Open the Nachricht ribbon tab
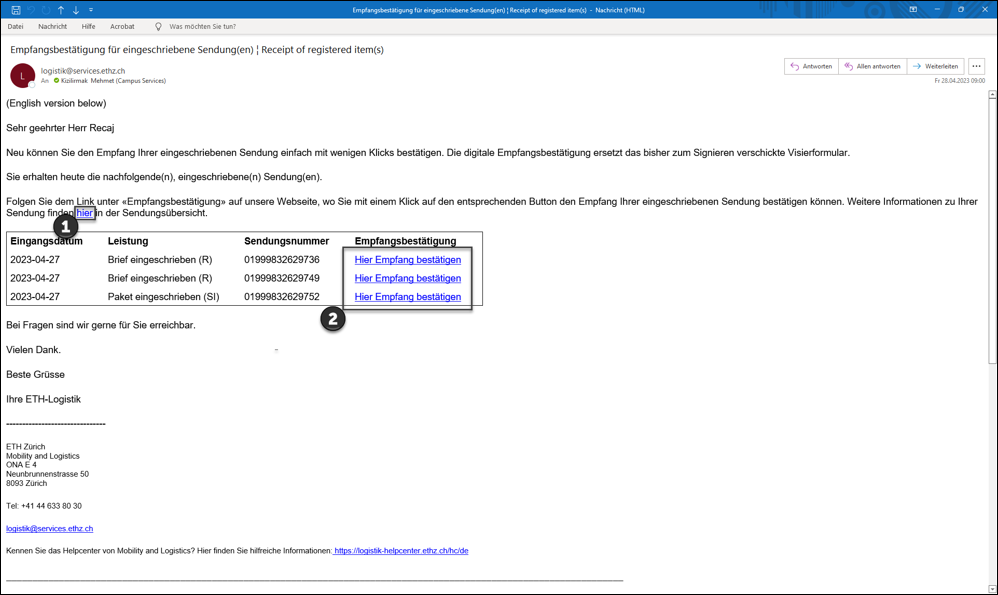 coord(52,27)
